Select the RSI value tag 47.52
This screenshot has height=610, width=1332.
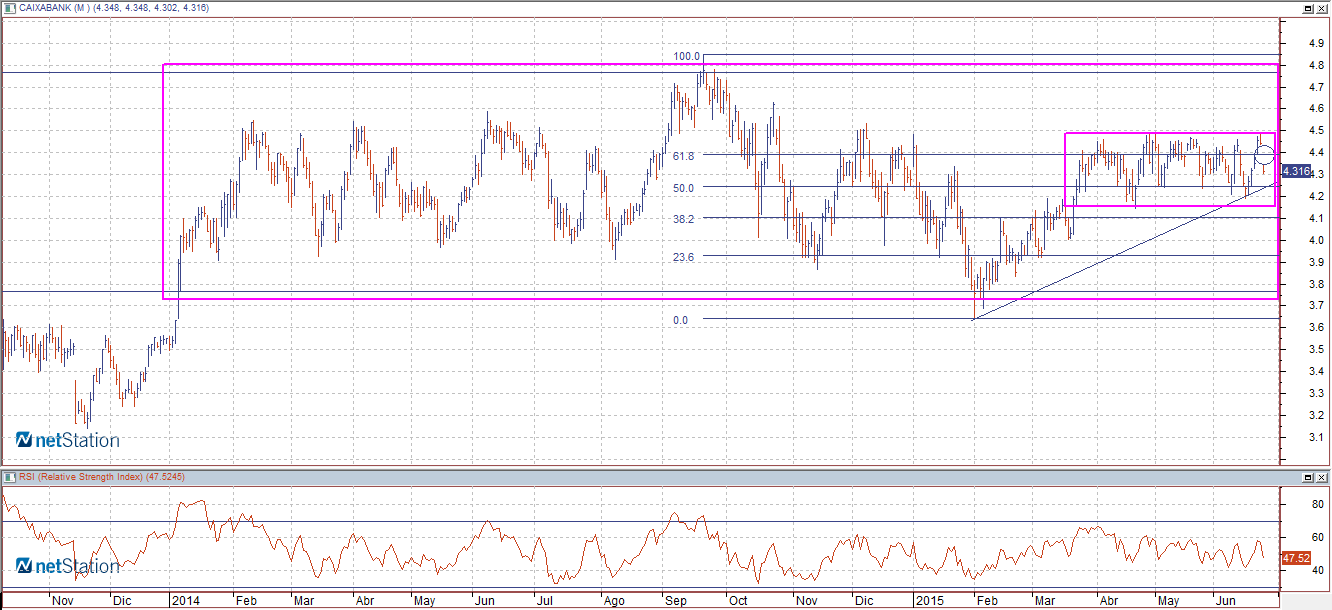pyautogui.click(x=1296, y=558)
